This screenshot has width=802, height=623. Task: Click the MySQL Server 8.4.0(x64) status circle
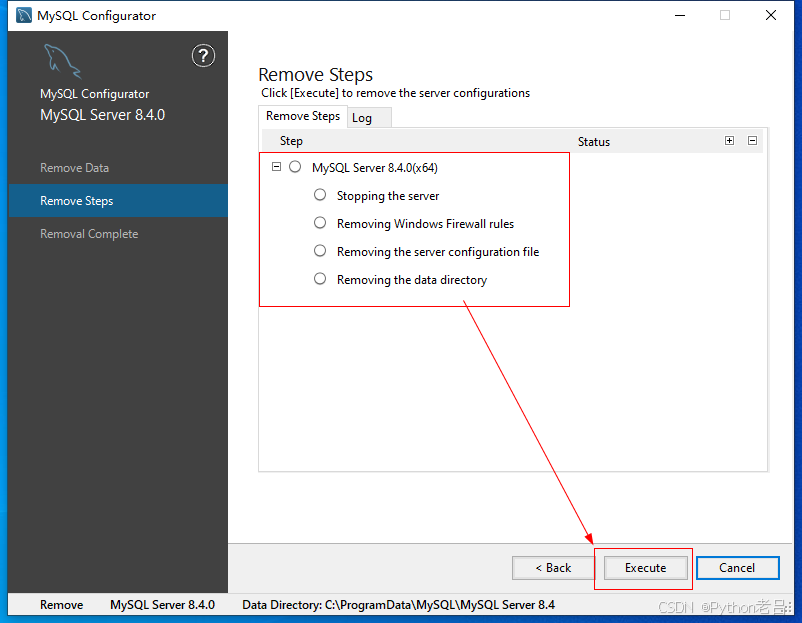[295, 167]
